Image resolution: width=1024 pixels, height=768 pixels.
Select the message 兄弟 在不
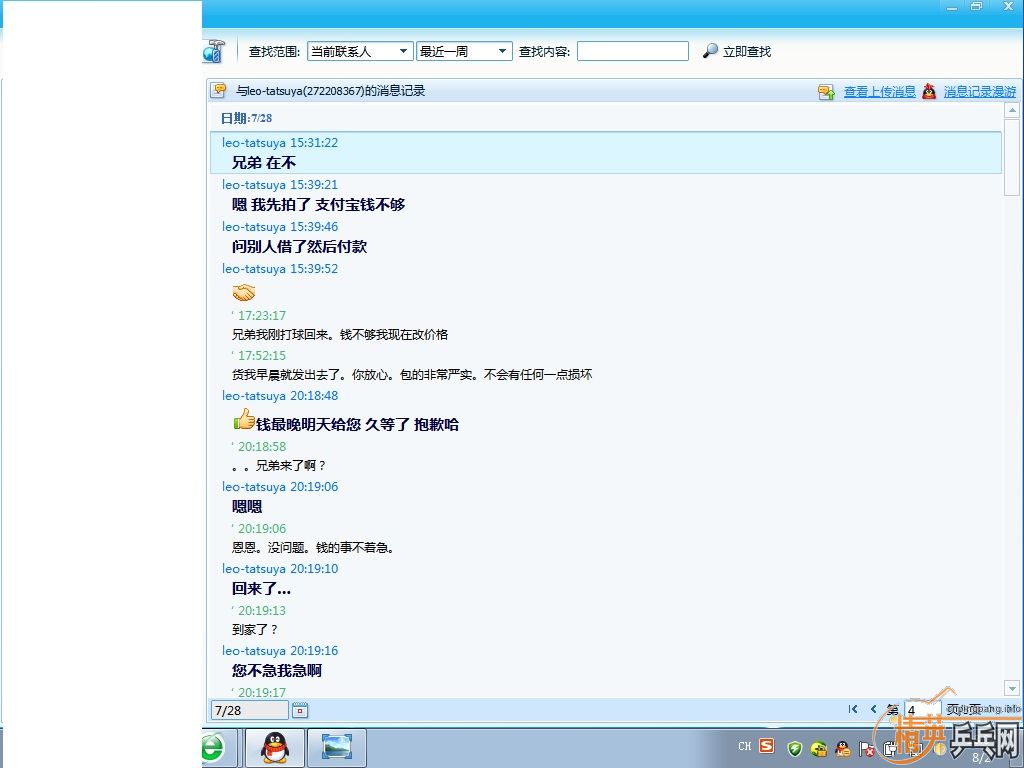tap(264, 163)
